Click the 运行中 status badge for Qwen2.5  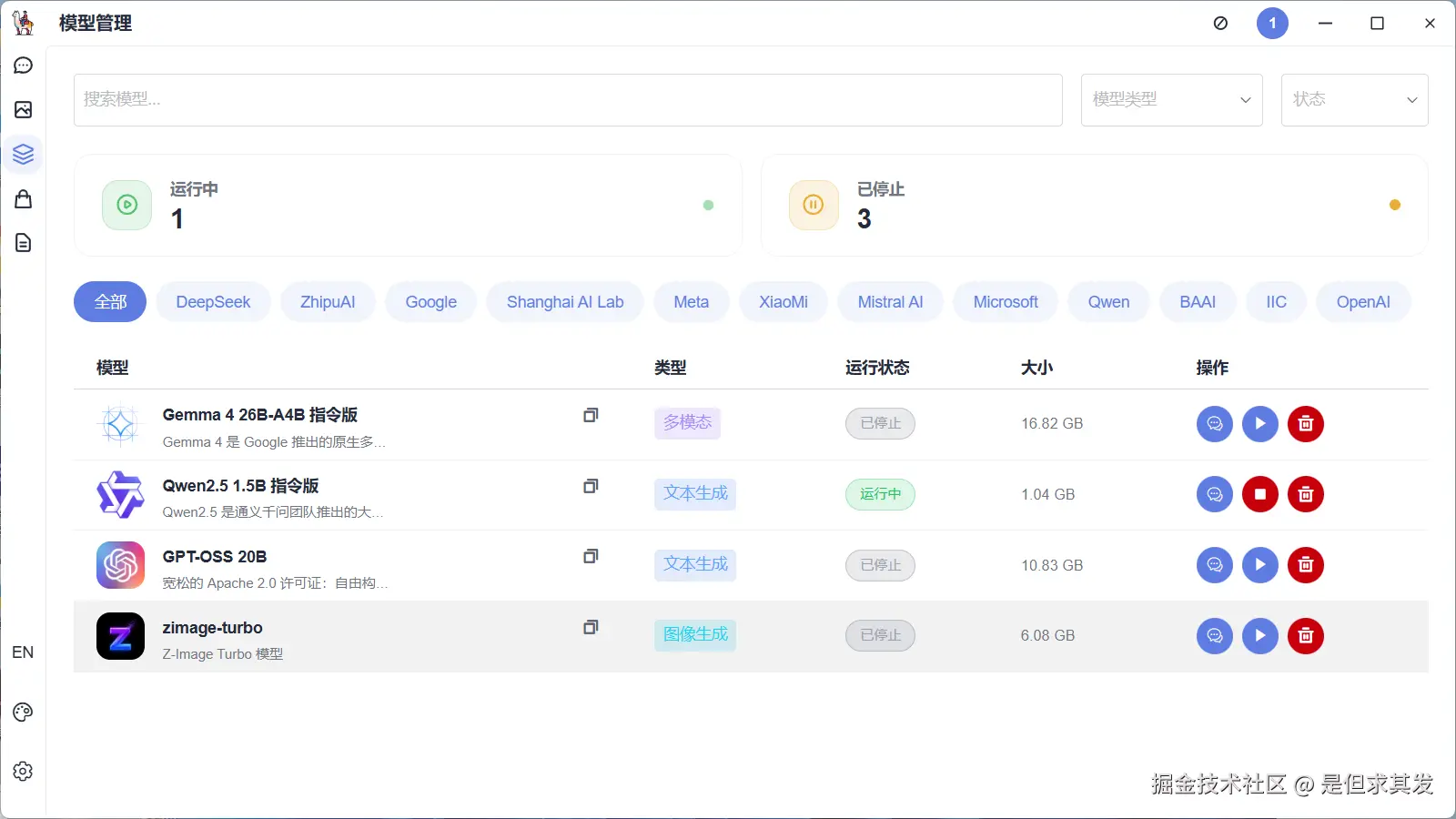pyautogui.click(x=880, y=494)
